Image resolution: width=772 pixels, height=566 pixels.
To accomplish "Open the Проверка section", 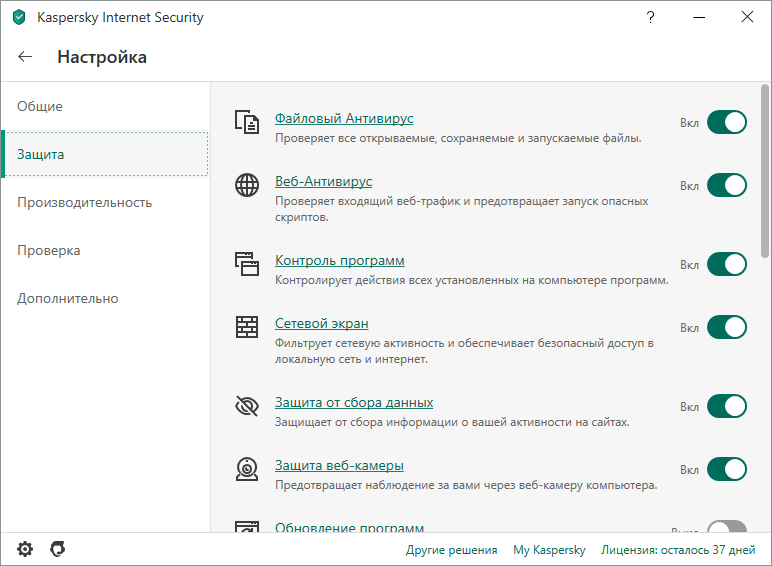I will (105, 251).
